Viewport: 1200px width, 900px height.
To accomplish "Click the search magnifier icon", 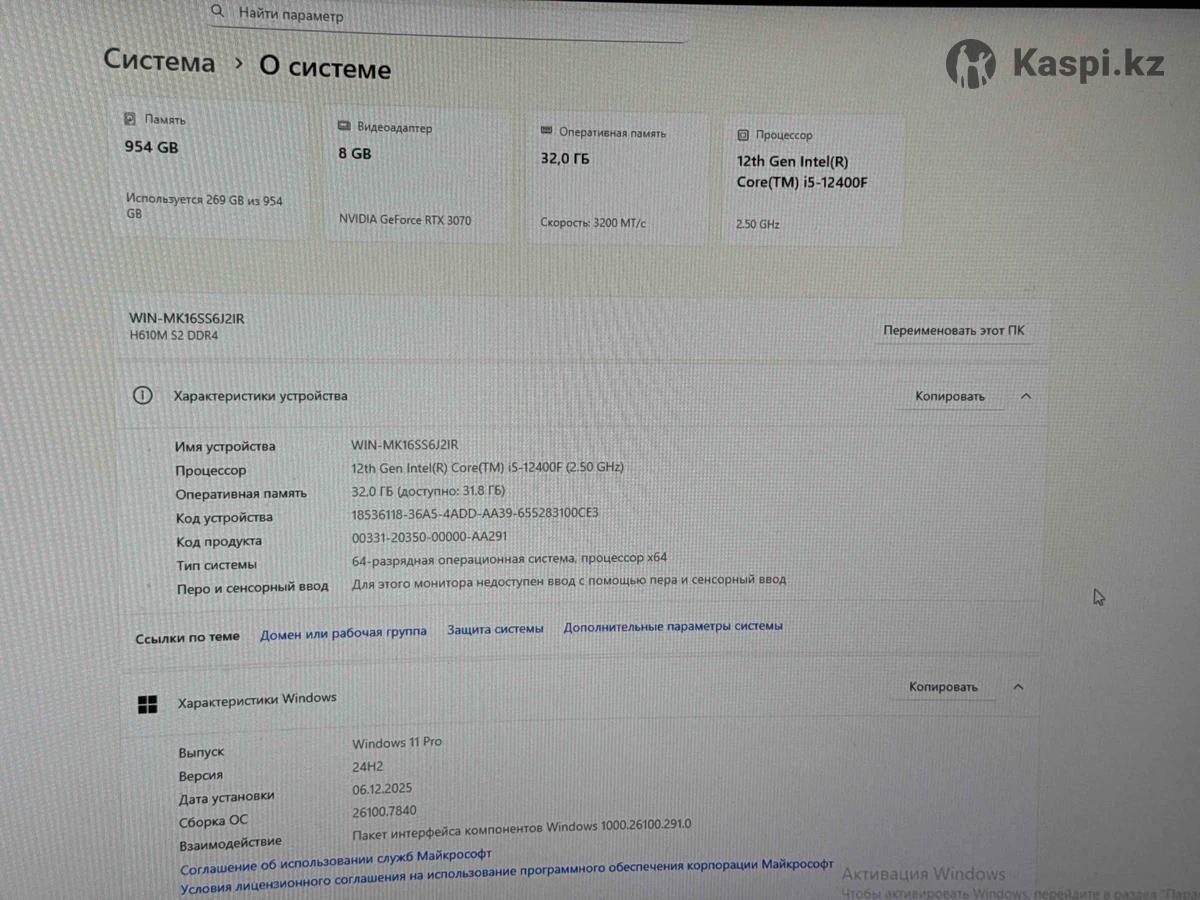I will (218, 12).
